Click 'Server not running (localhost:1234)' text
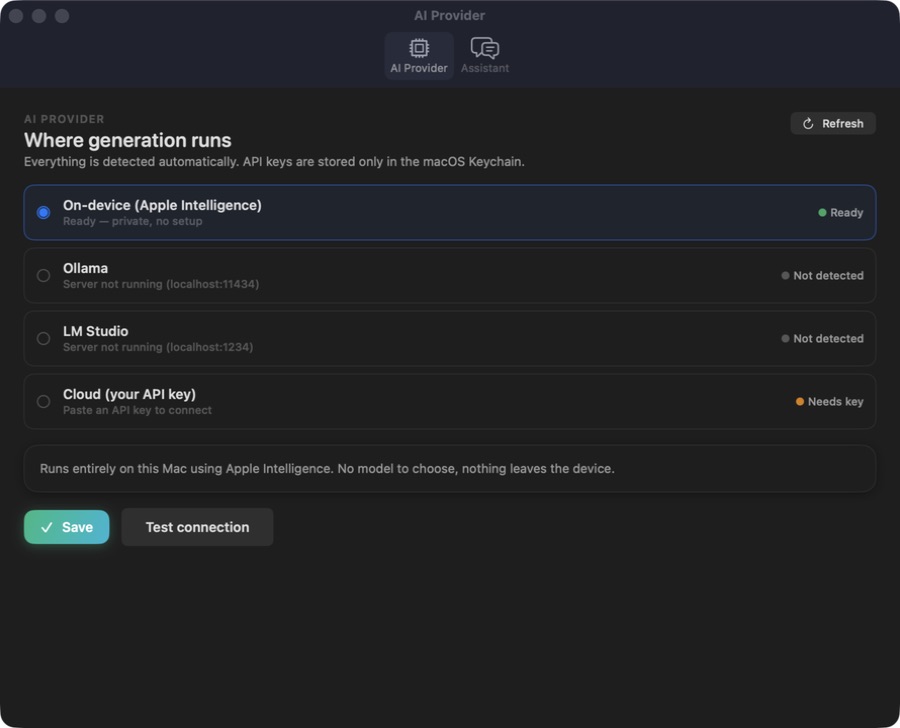Image resolution: width=900 pixels, height=728 pixels. [x=158, y=347]
